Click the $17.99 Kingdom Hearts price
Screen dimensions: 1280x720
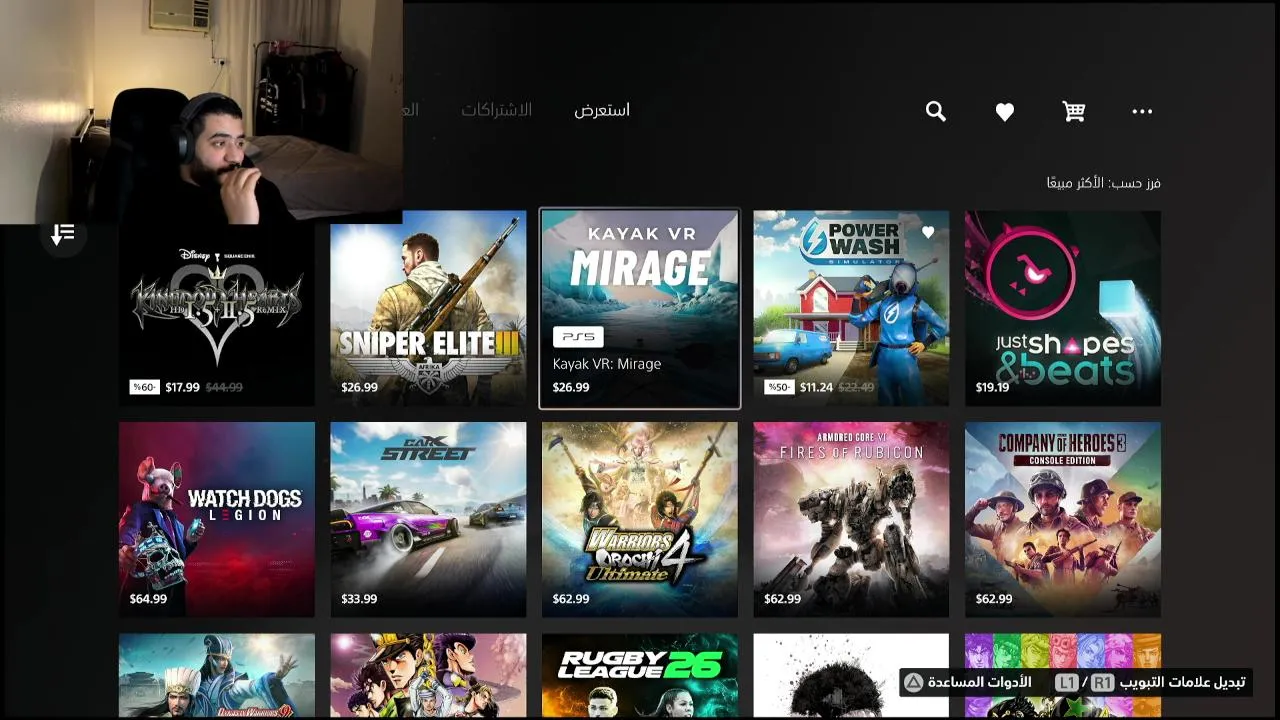[x=183, y=387]
